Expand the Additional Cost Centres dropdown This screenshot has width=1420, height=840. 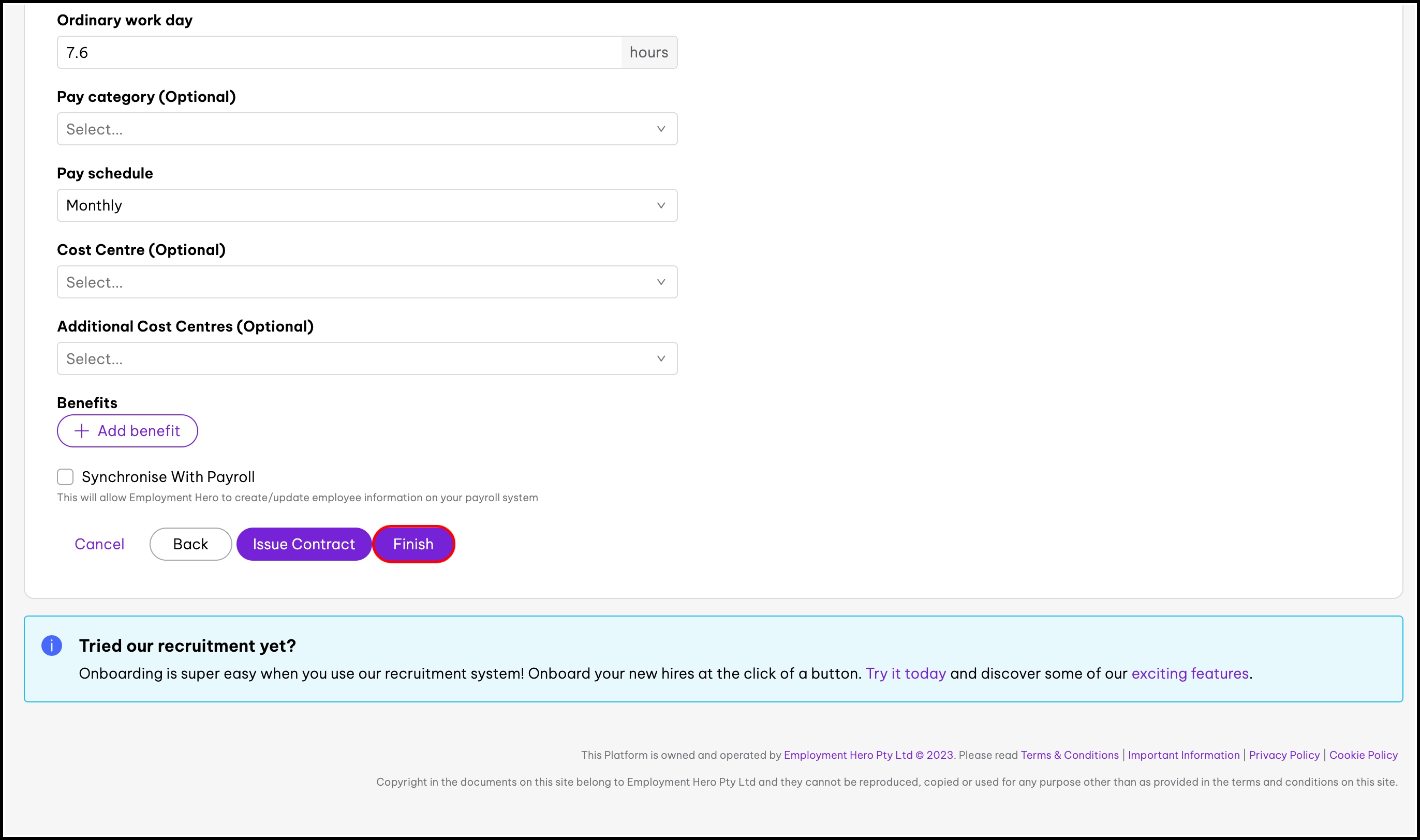[x=367, y=358]
